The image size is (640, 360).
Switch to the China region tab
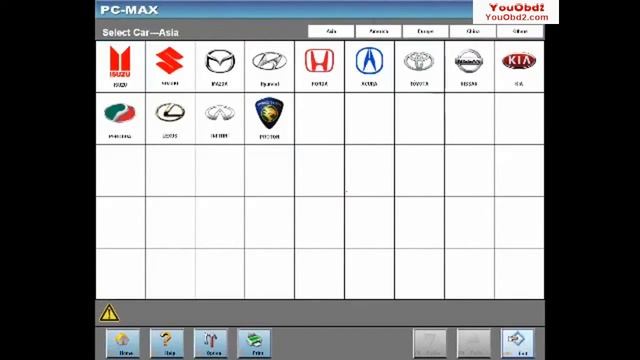pos(473,31)
